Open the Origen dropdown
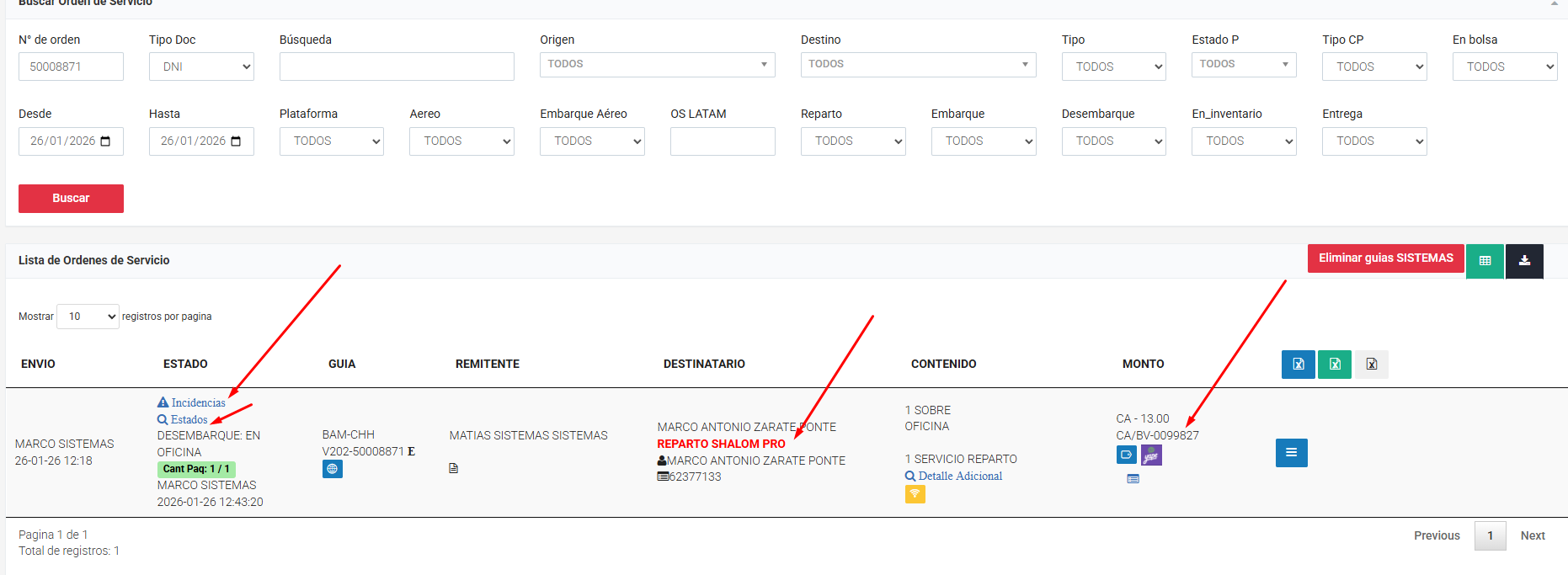This screenshot has width=1568, height=575. tap(657, 65)
